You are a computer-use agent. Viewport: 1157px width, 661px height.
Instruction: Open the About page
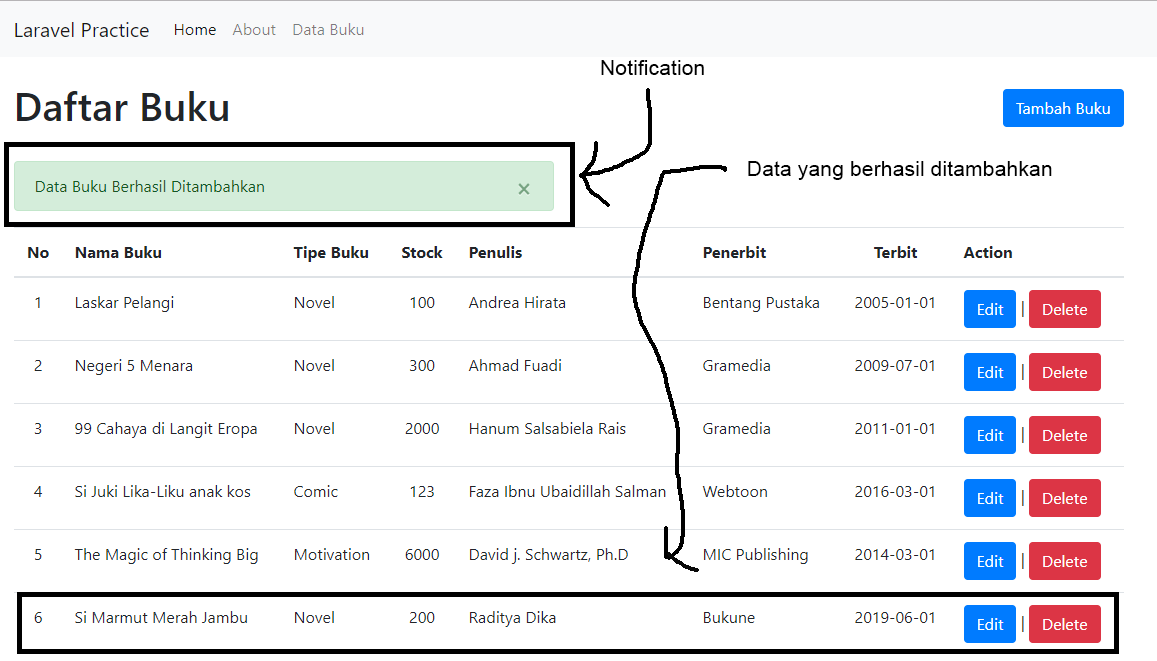[254, 29]
